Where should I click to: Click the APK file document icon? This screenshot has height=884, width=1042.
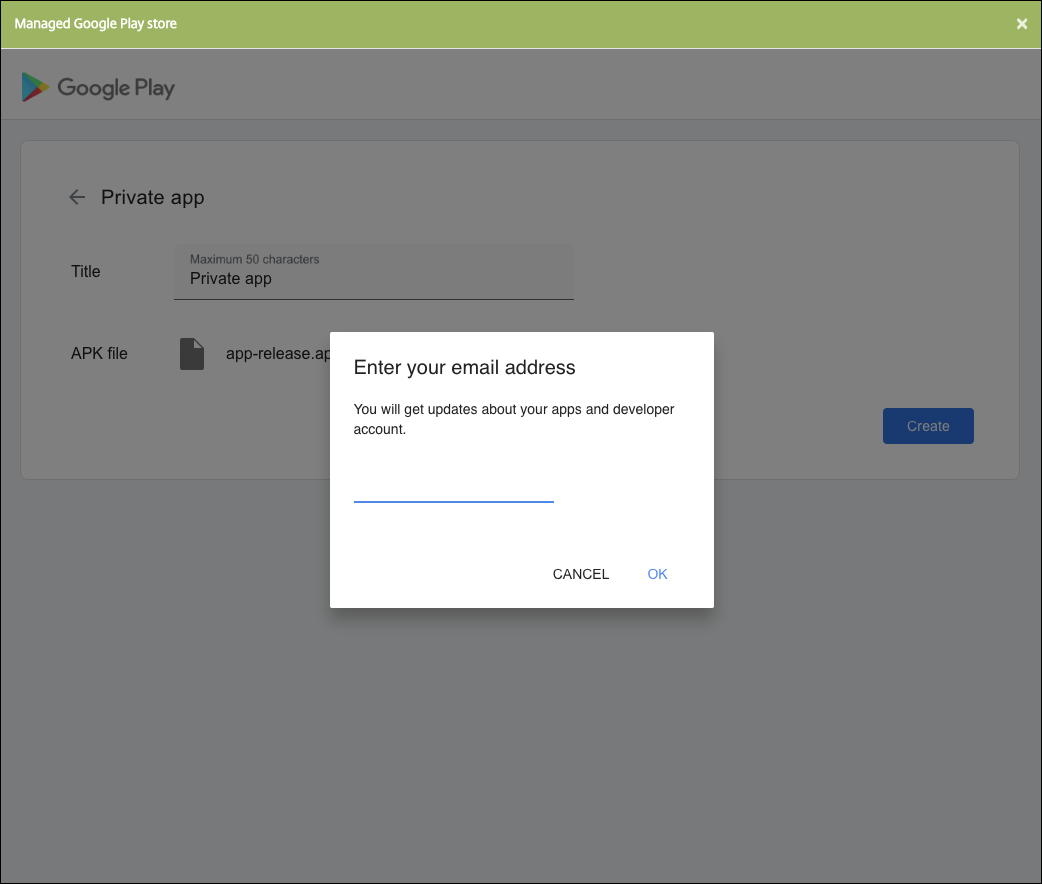pyautogui.click(x=192, y=354)
